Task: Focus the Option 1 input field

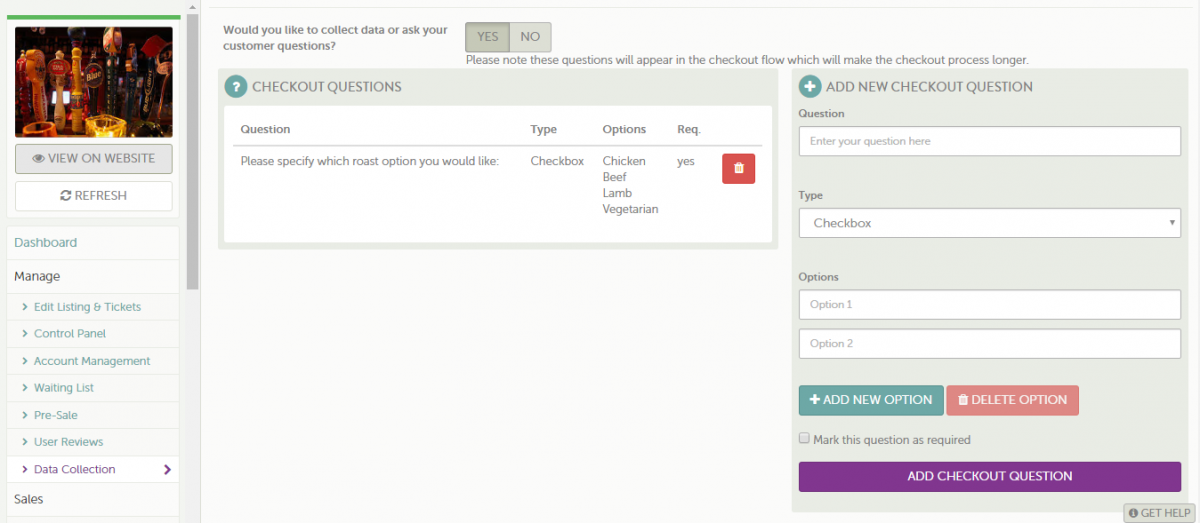Action: click(990, 304)
